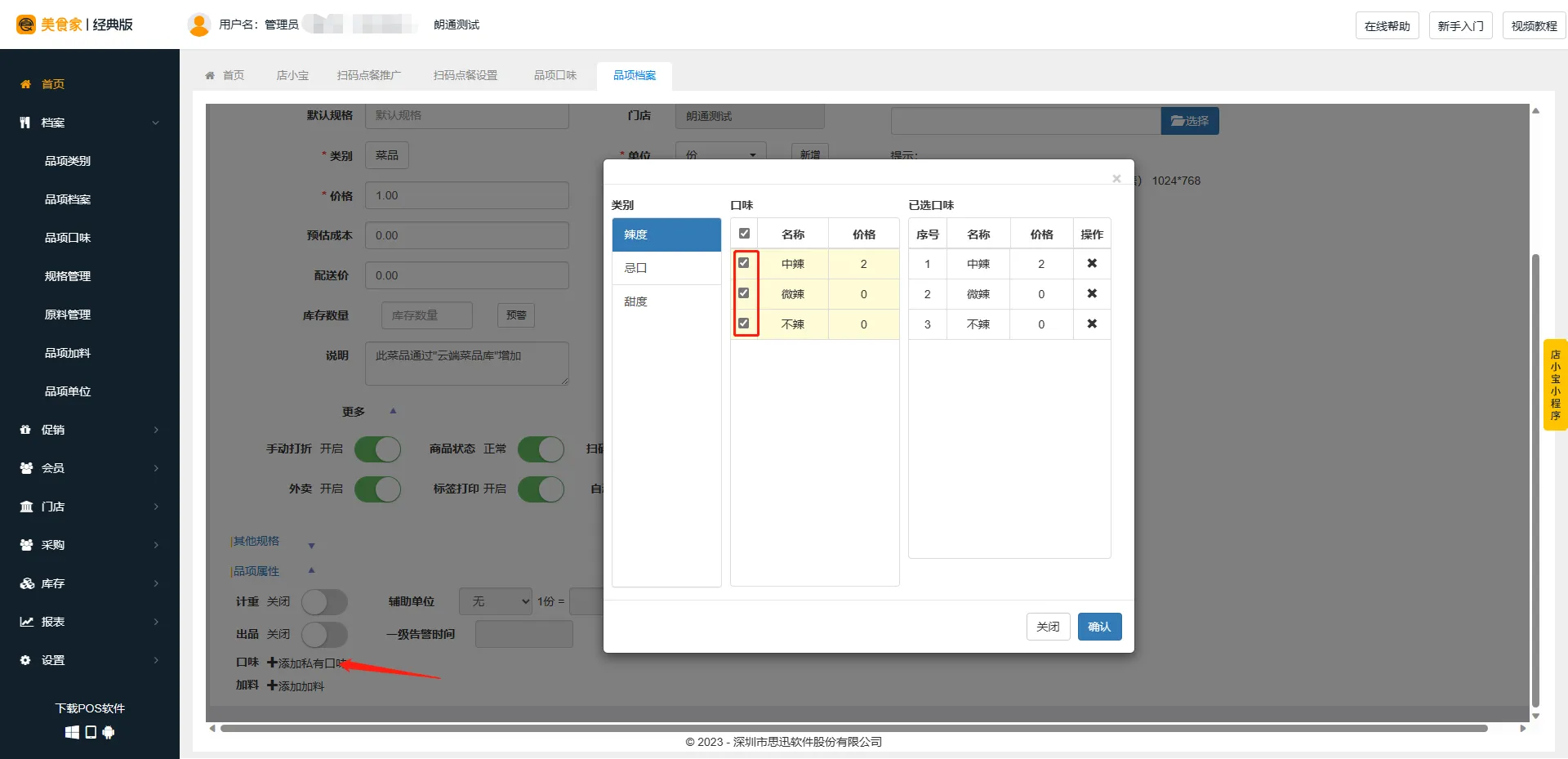Download the Android POS software
Screen dimensions: 1568x759
(109, 732)
